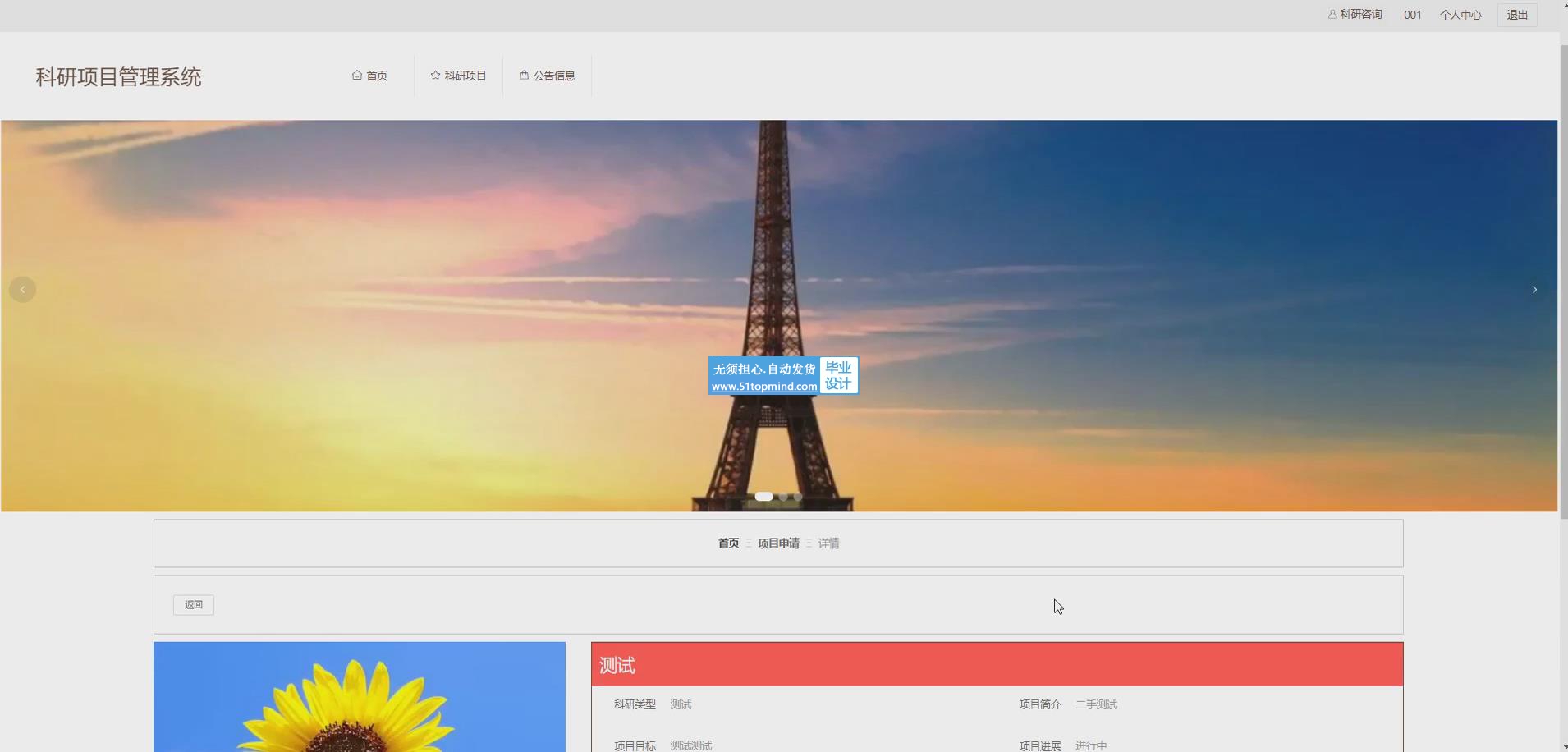
Task: Select the second carousel indicator dot
Action: point(783,497)
